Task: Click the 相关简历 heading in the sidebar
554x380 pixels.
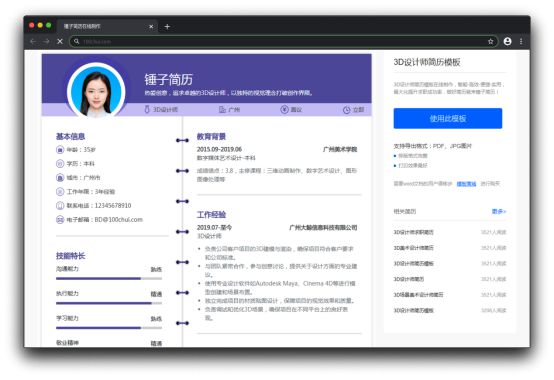Action: coord(405,211)
